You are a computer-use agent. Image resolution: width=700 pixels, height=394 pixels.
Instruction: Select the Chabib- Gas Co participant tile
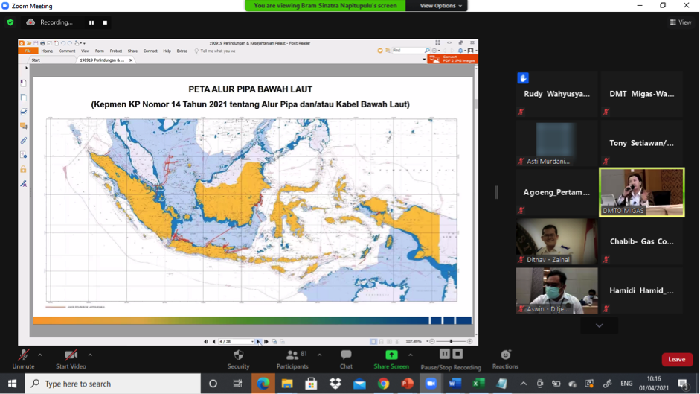[642, 241]
